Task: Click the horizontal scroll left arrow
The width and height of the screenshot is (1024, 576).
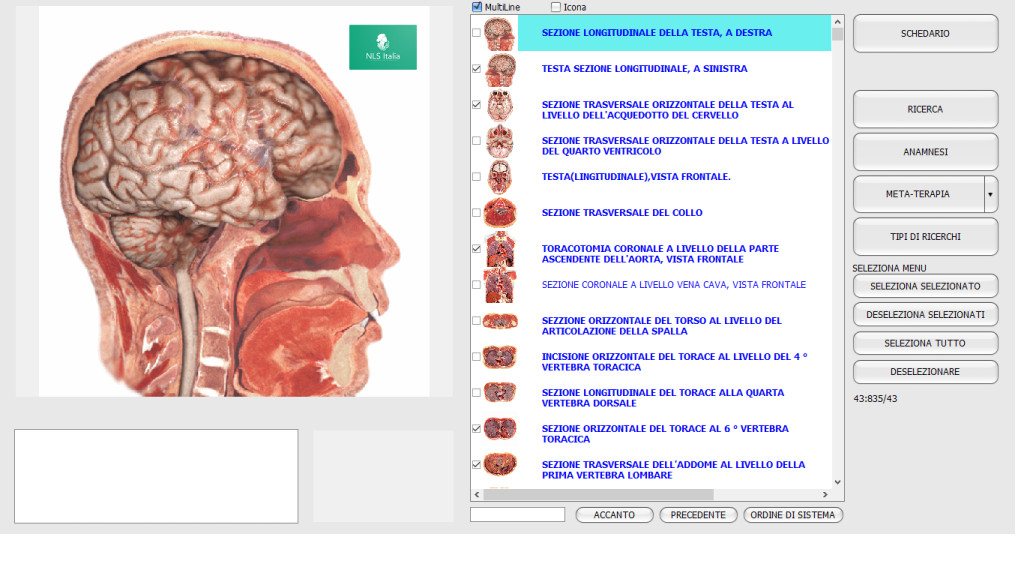Action: click(477, 494)
